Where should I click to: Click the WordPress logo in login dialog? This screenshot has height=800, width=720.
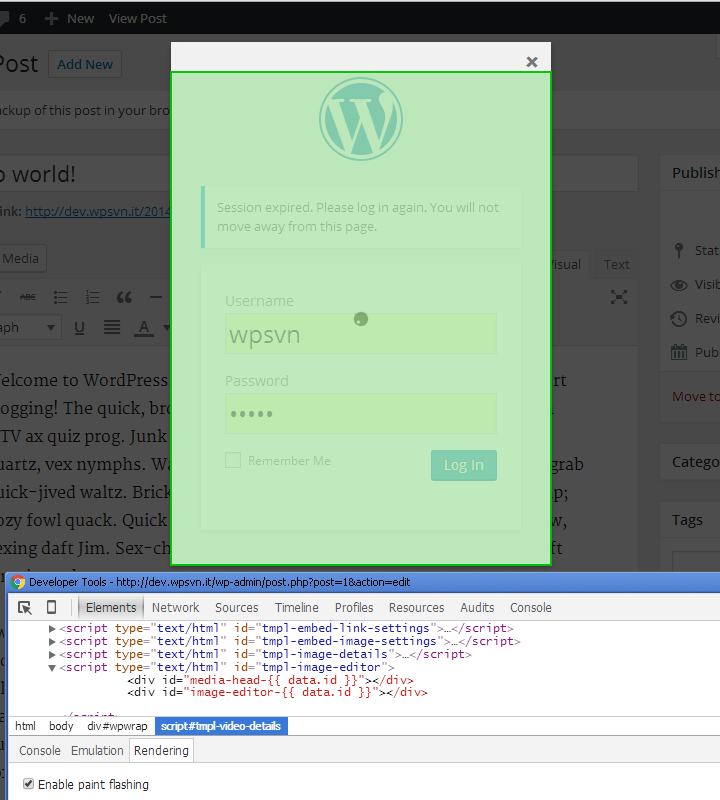pyautogui.click(x=361, y=119)
